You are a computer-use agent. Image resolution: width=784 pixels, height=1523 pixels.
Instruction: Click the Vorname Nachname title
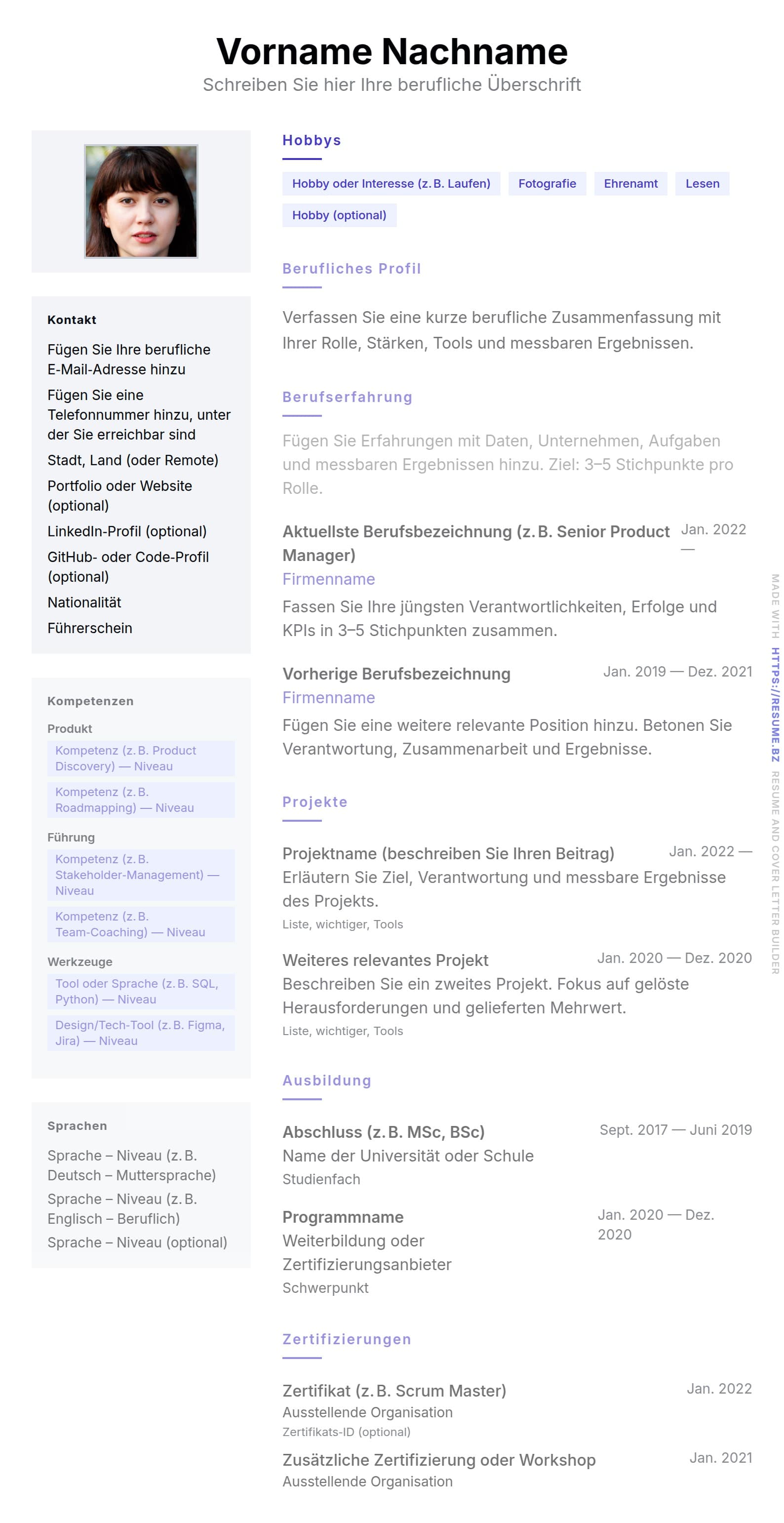pyautogui.click(x=392, y=51)
